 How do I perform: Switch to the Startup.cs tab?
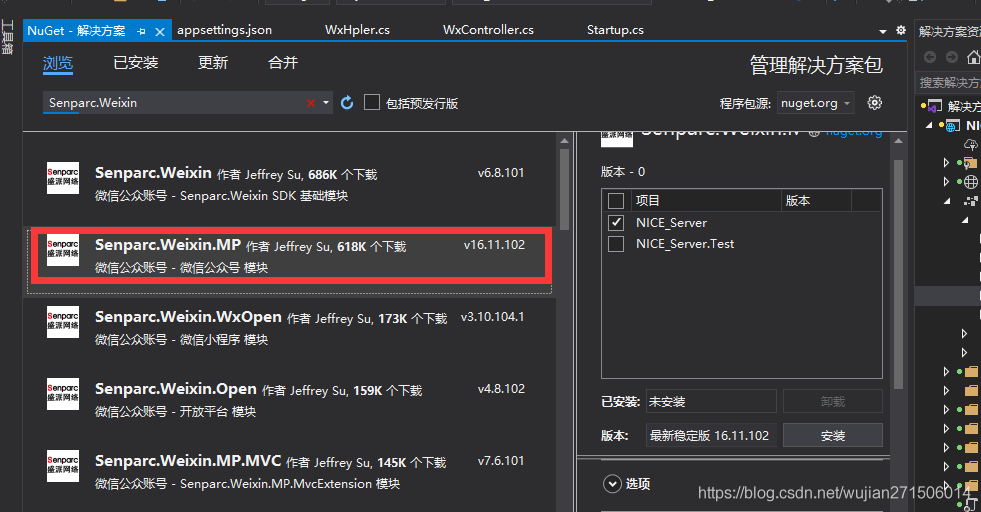[615, 30]
